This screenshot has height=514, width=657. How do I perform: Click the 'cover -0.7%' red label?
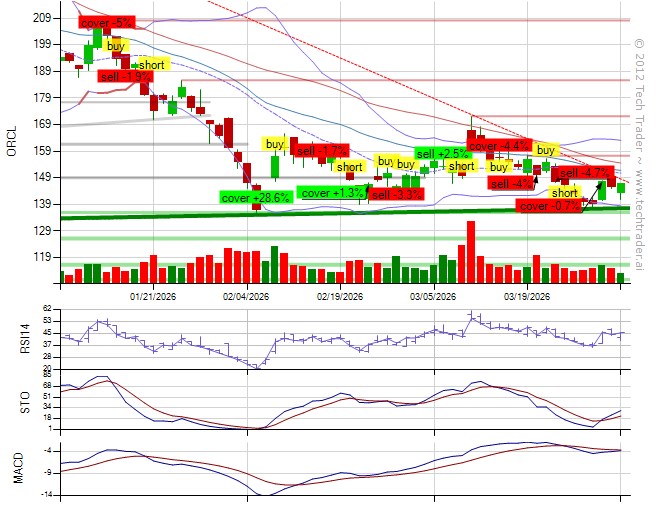tap(550, 206)
